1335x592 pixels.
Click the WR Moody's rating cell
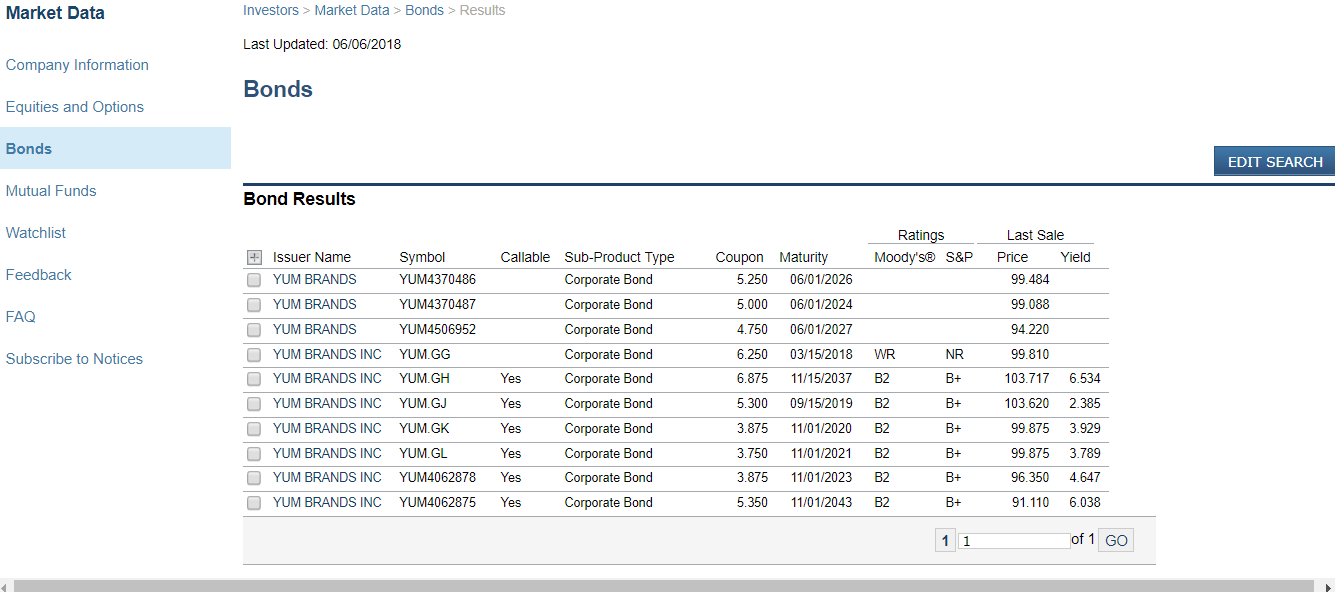[x=884, y=354]
